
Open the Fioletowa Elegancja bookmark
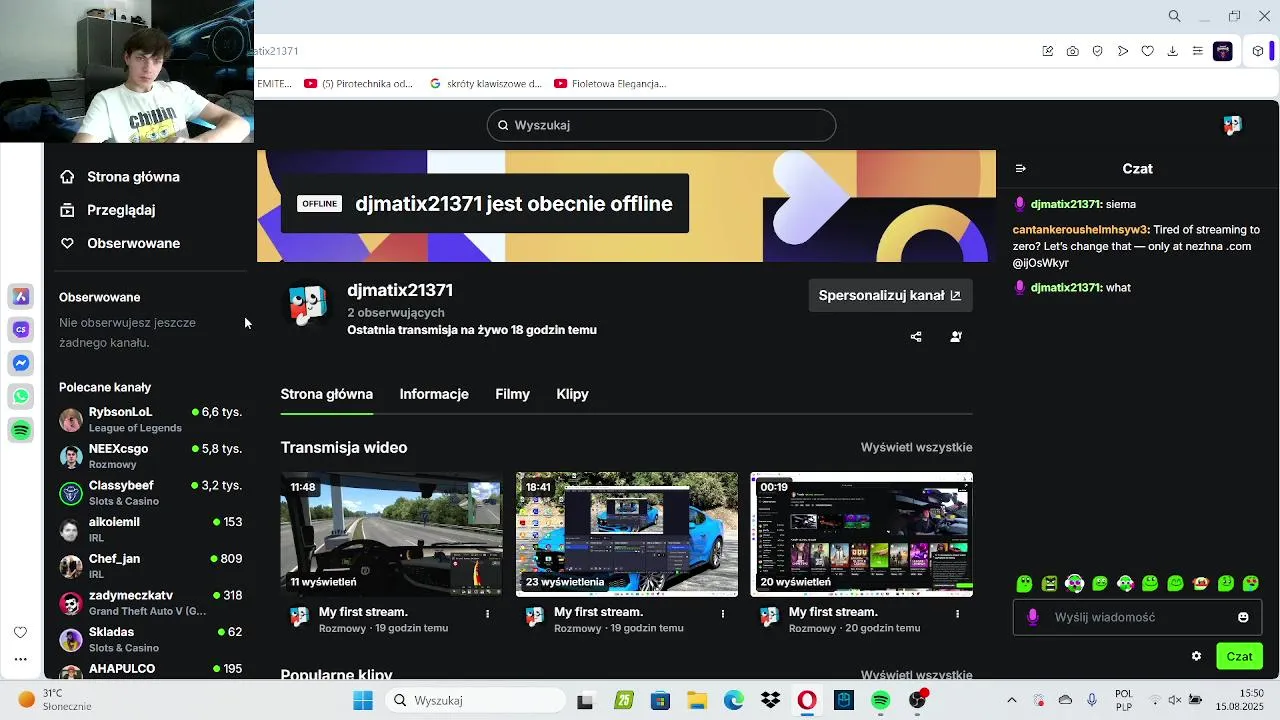point(610,84)
